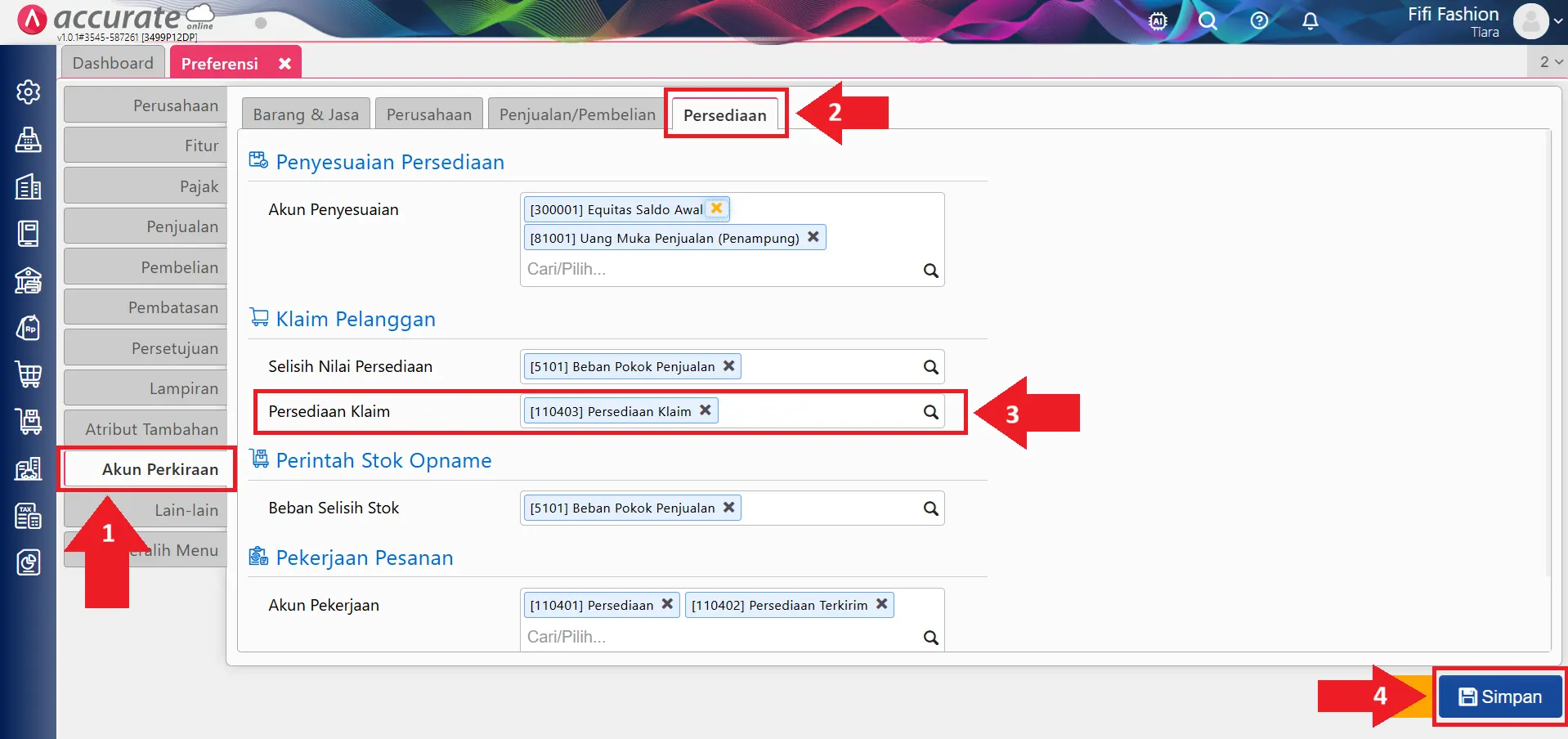Click the Simpan save button
1568x739 pixels.
coord(1500,696)
